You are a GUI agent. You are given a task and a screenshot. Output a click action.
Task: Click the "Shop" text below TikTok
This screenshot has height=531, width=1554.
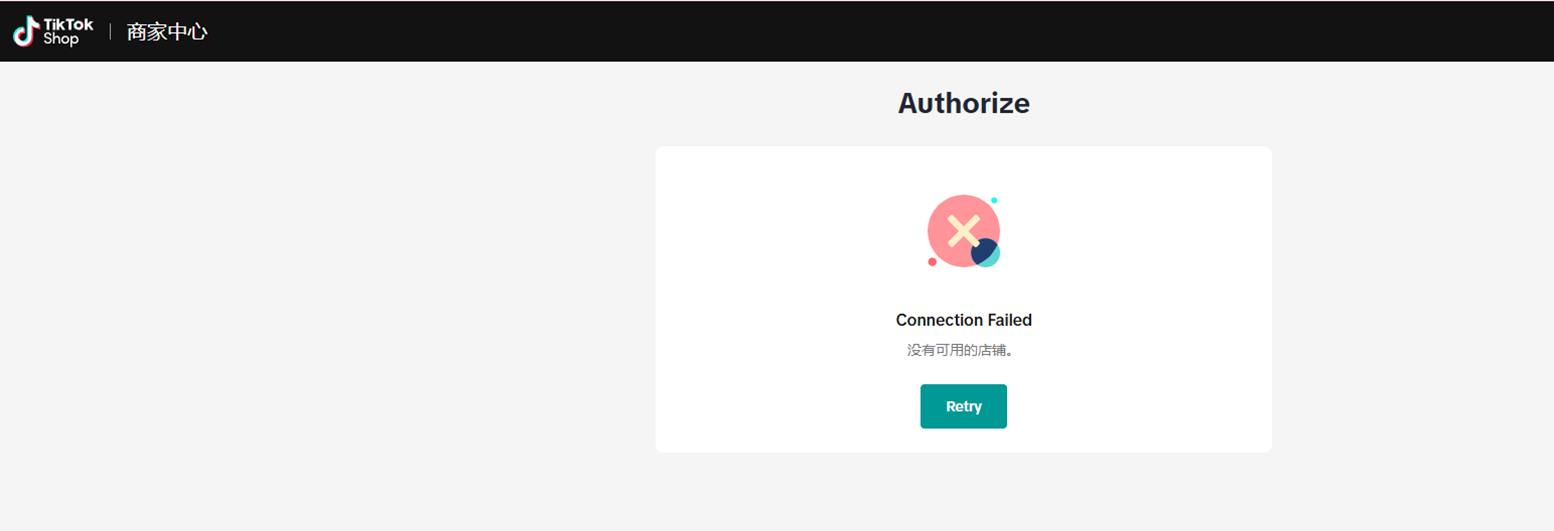click(x=60, y=40)
